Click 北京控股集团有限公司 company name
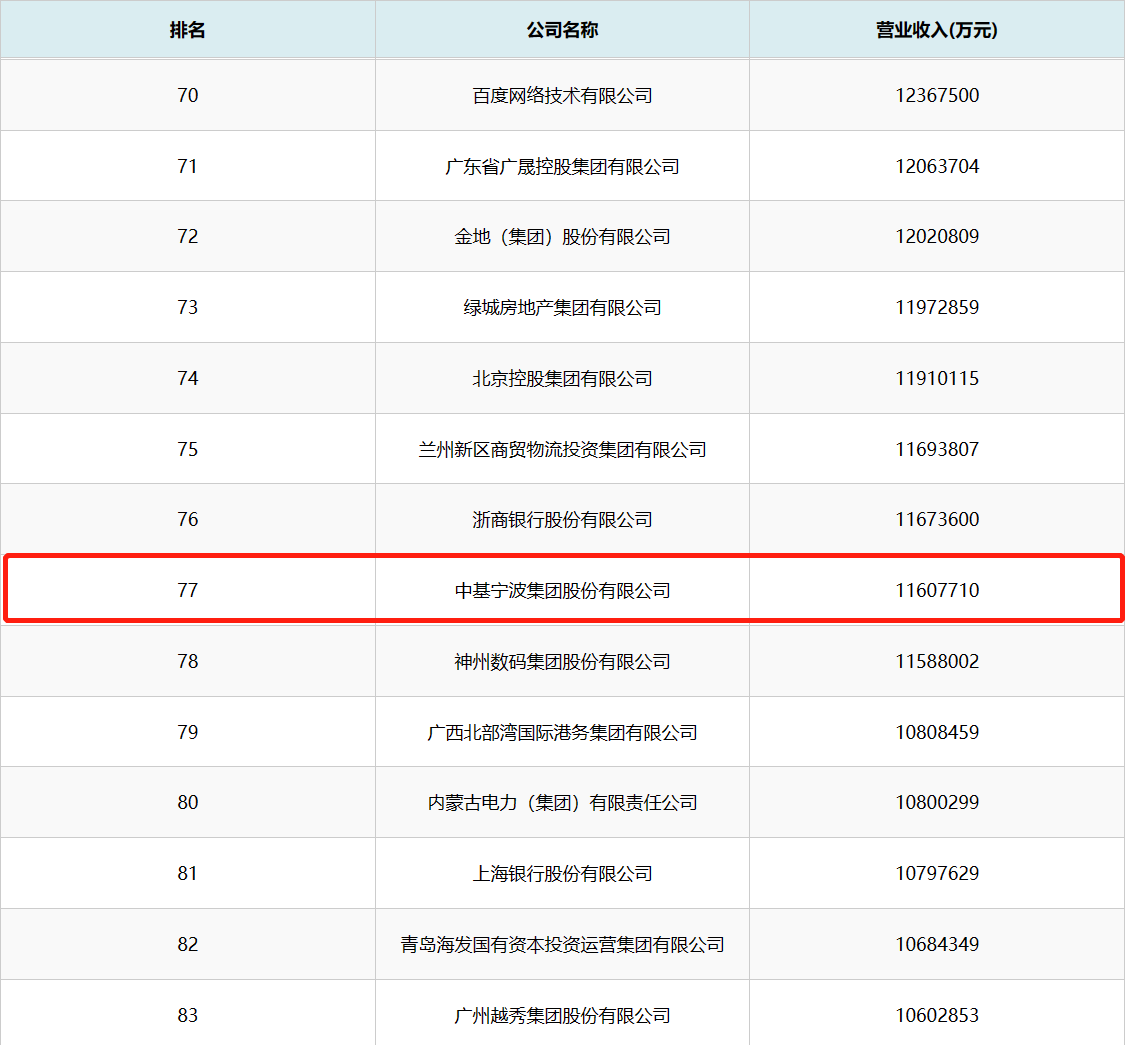Viewport: 1127px width, 1045px height. (562, 379)
